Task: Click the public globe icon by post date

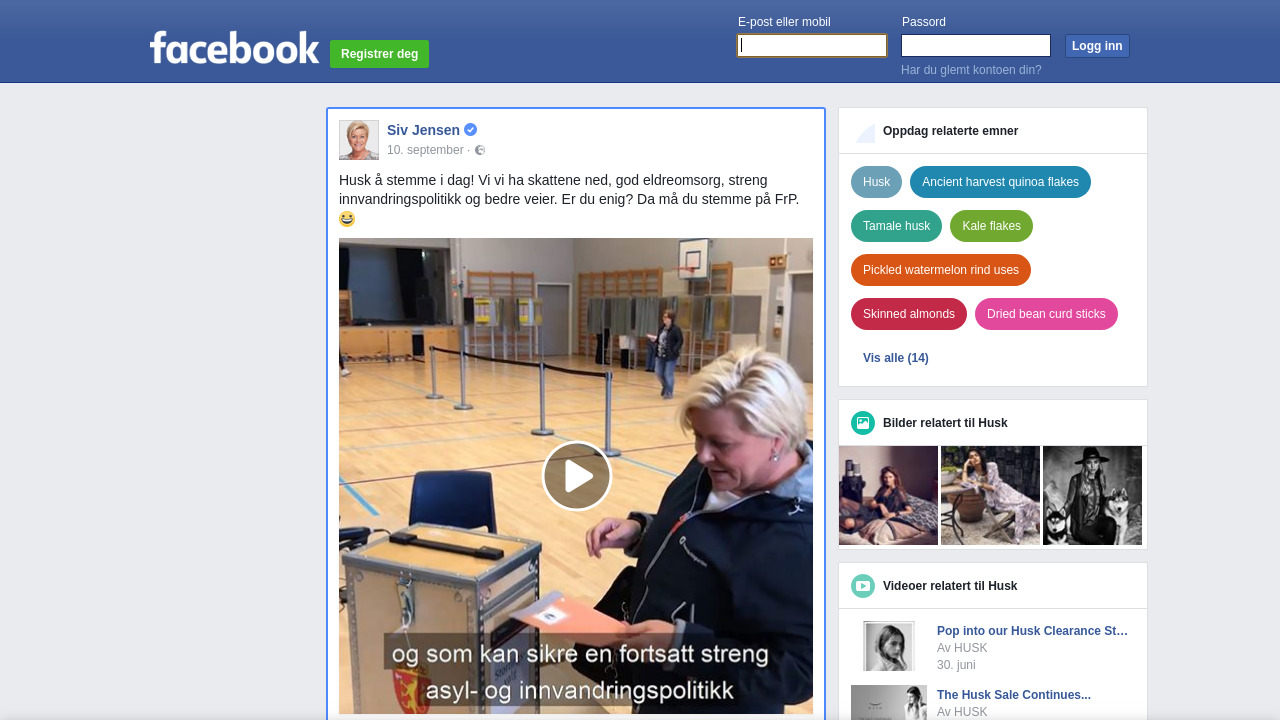Action: (480, 150)
